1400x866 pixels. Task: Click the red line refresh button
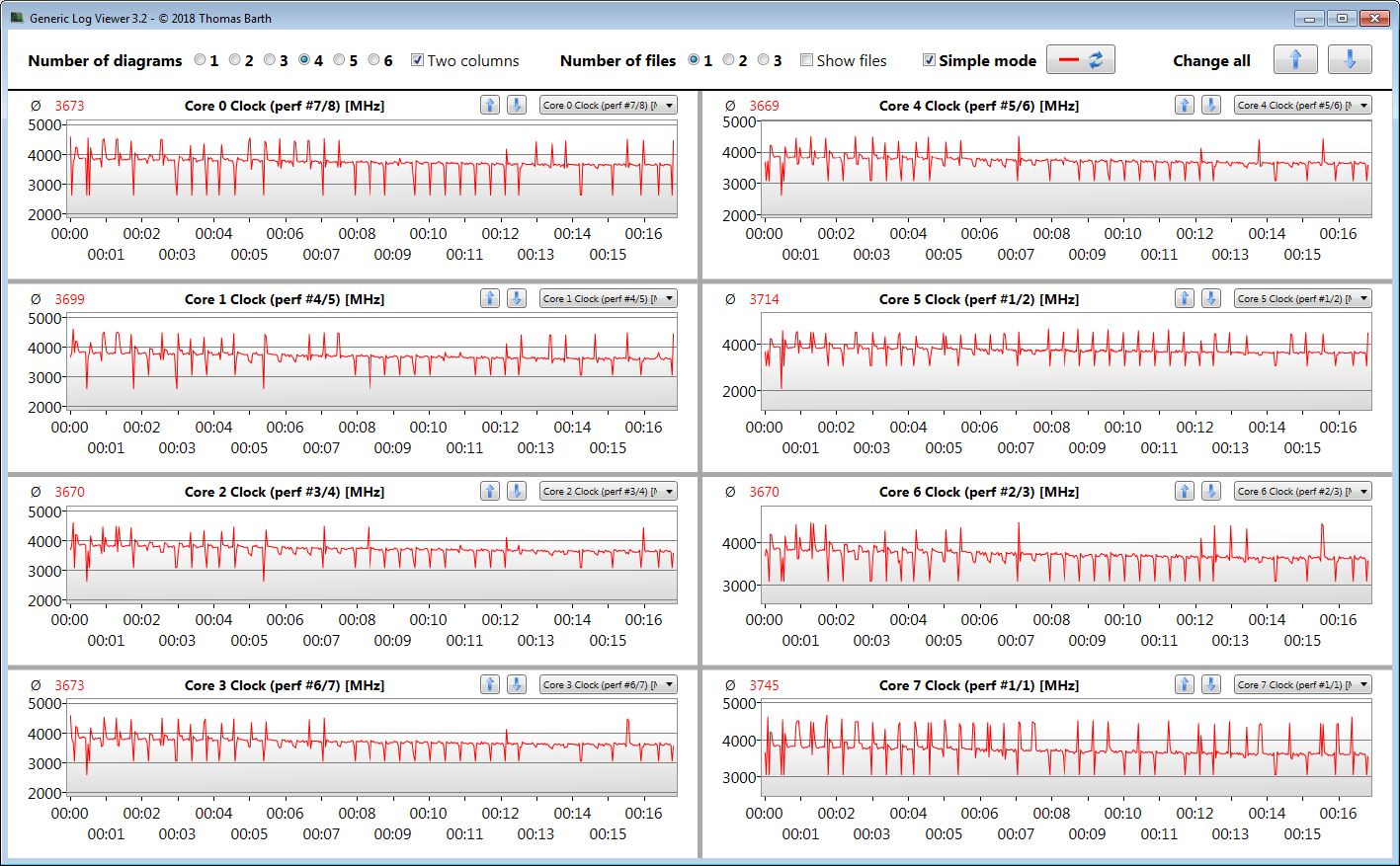(x=1080, y=60)
